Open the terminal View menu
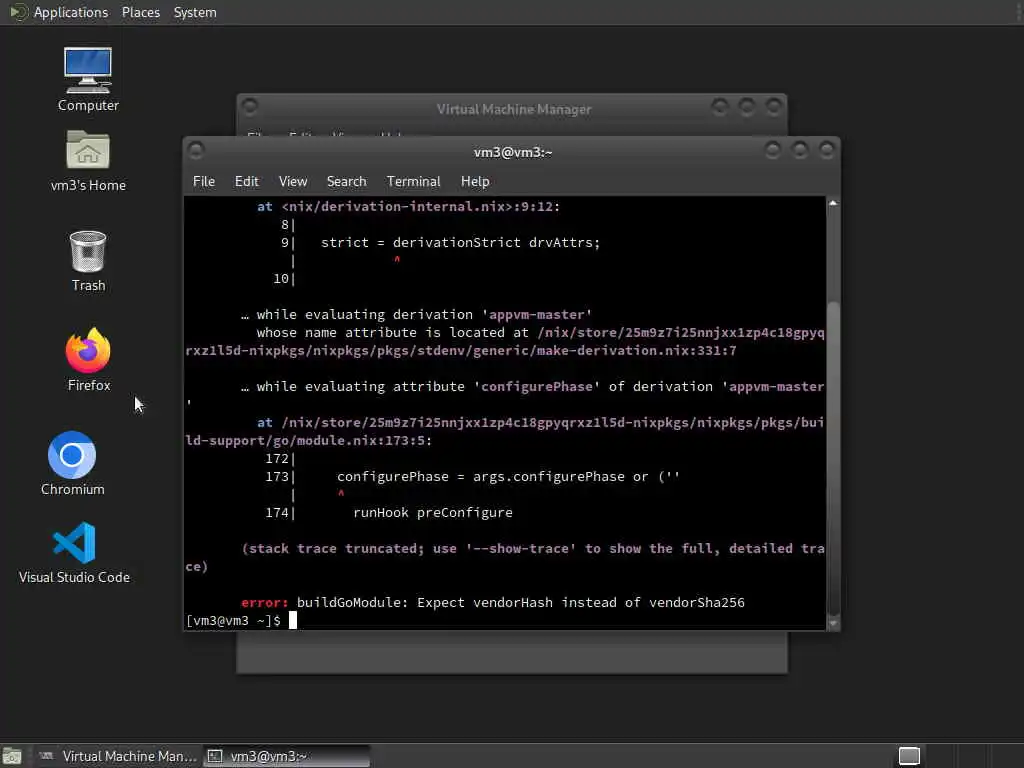The width and height of the screenshot is (1024, 768). (293, 182)
